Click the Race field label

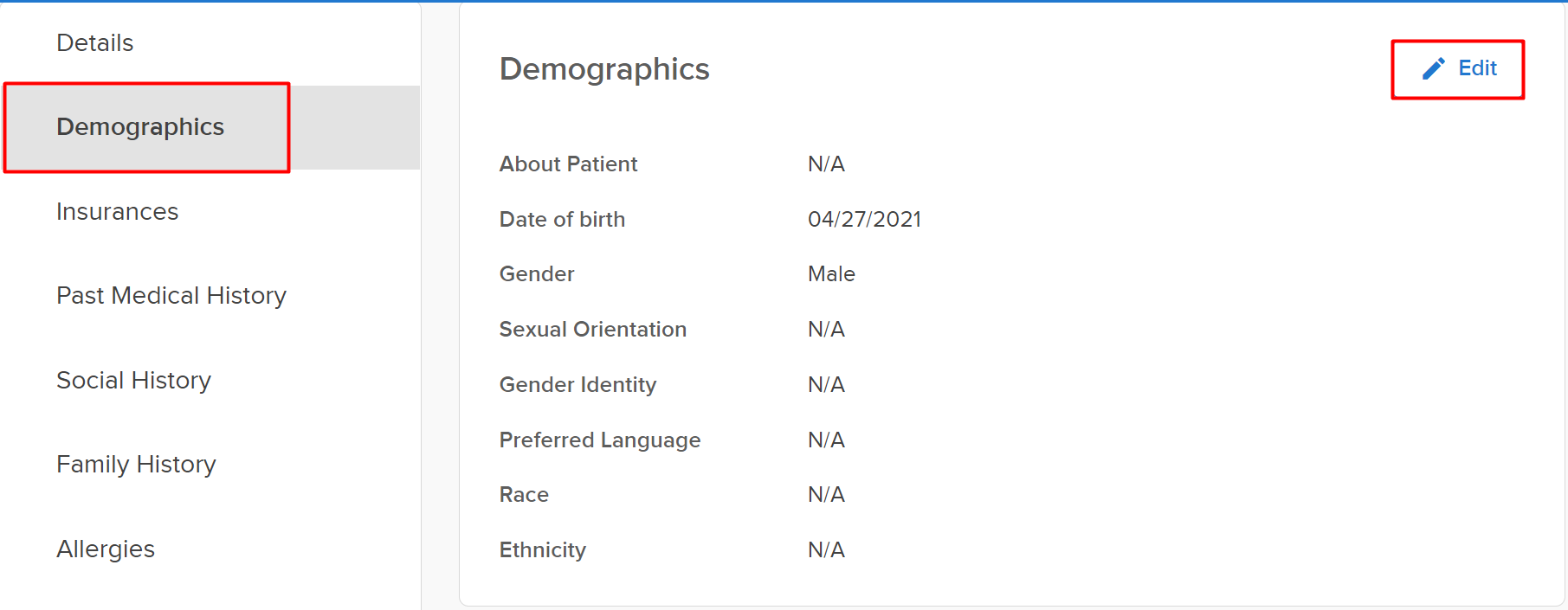[524, 495]
